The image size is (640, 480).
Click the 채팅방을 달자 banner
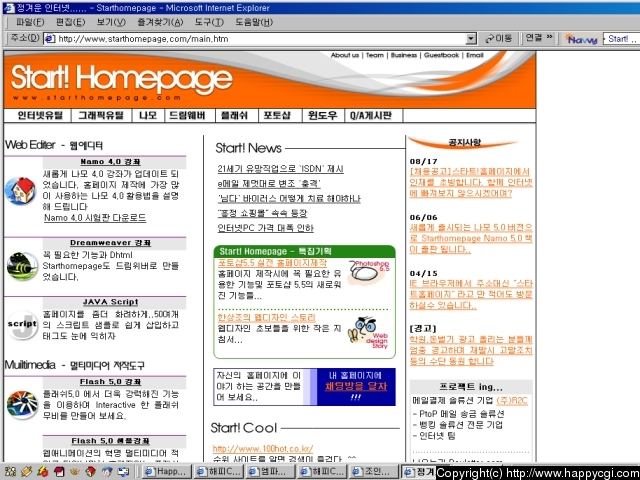356,386
